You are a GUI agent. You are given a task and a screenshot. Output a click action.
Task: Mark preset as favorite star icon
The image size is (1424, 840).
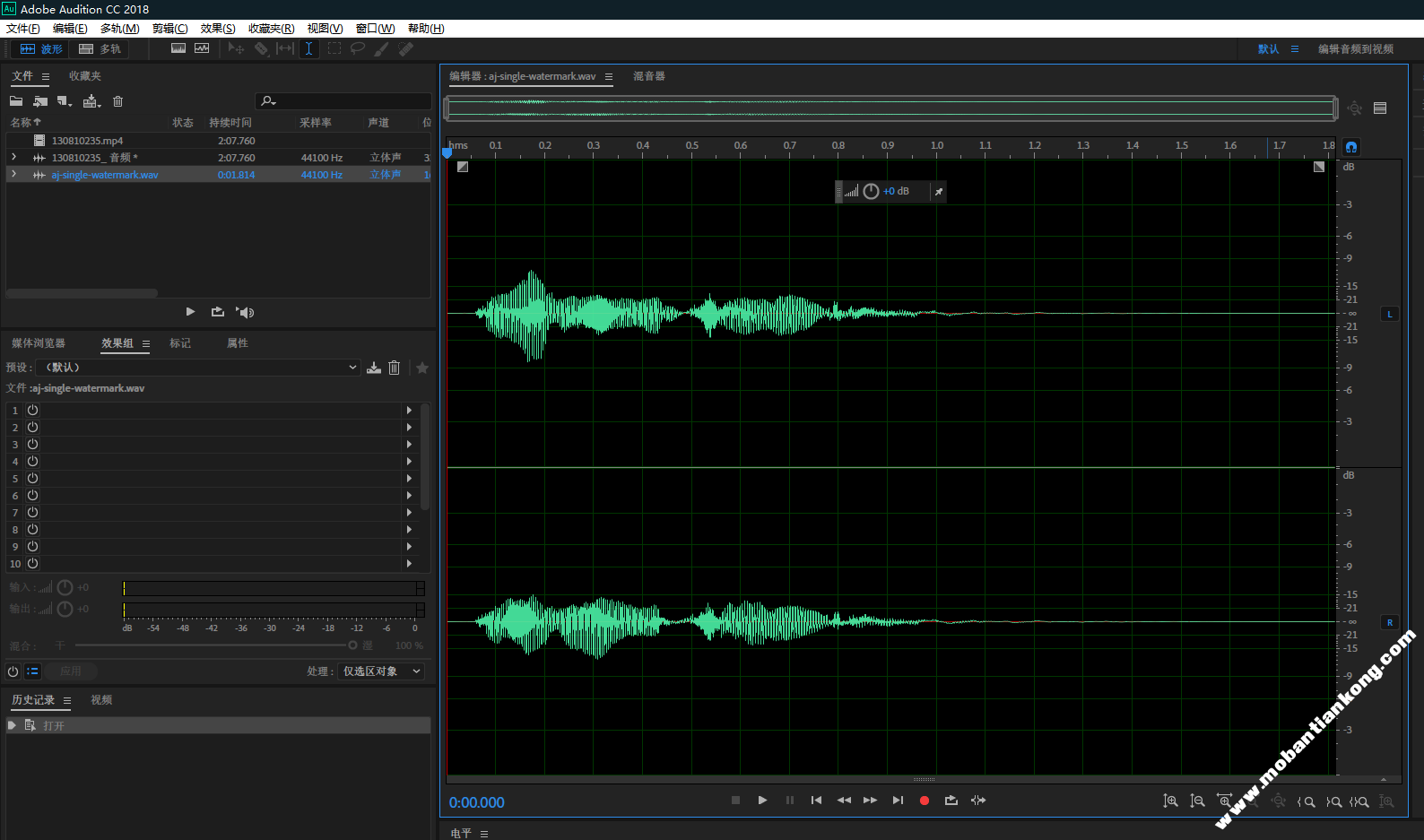(422, 368)
